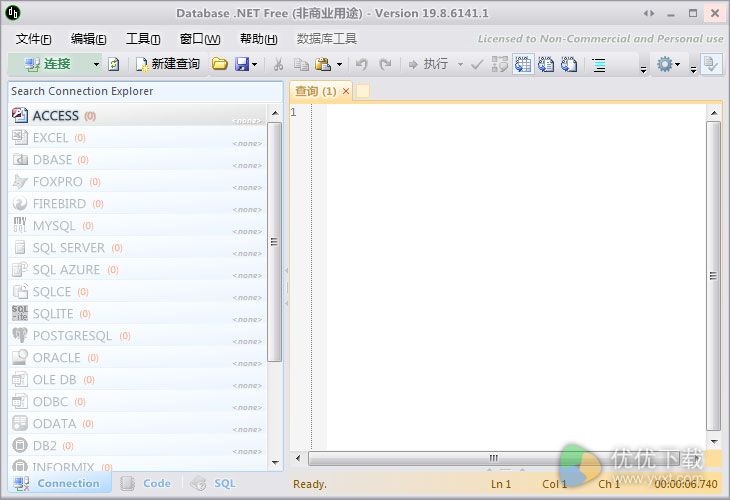730x500 pixels.
Task: Create a new query with 新建查询
Action: pos(168,64)
